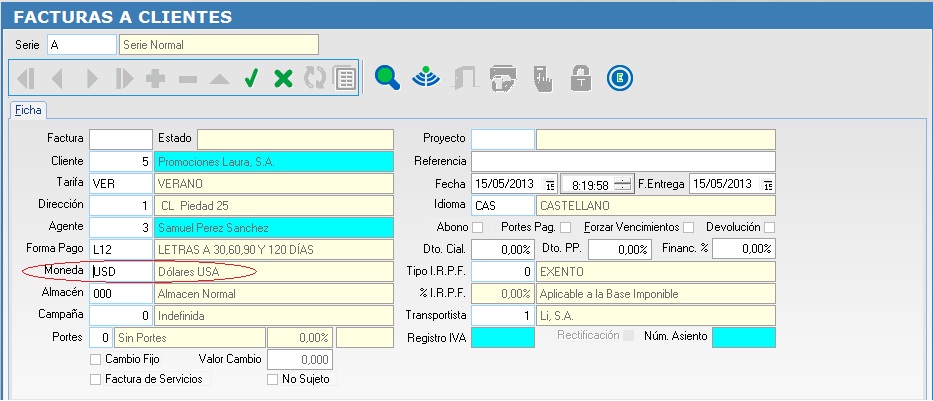Click the blue circular E icon
This screenshot has height=401, width=933.
point(620,78)
